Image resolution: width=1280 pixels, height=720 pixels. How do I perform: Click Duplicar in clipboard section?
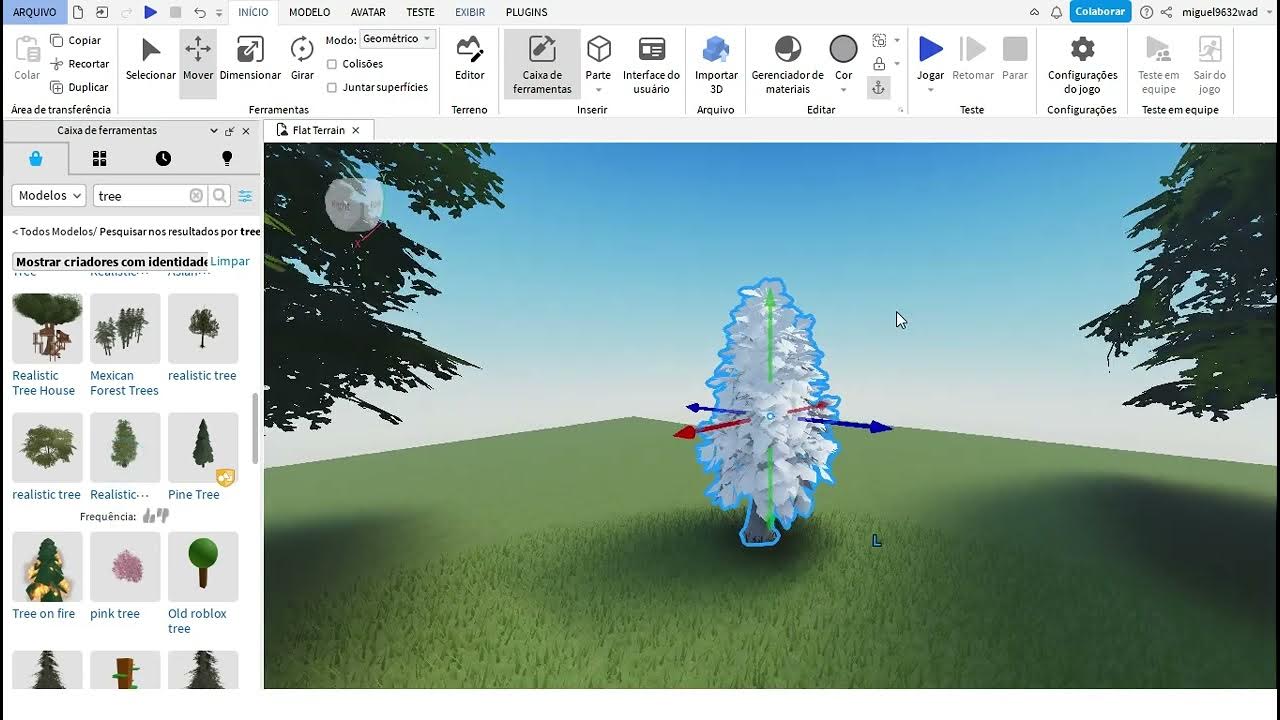coord(79,87)
